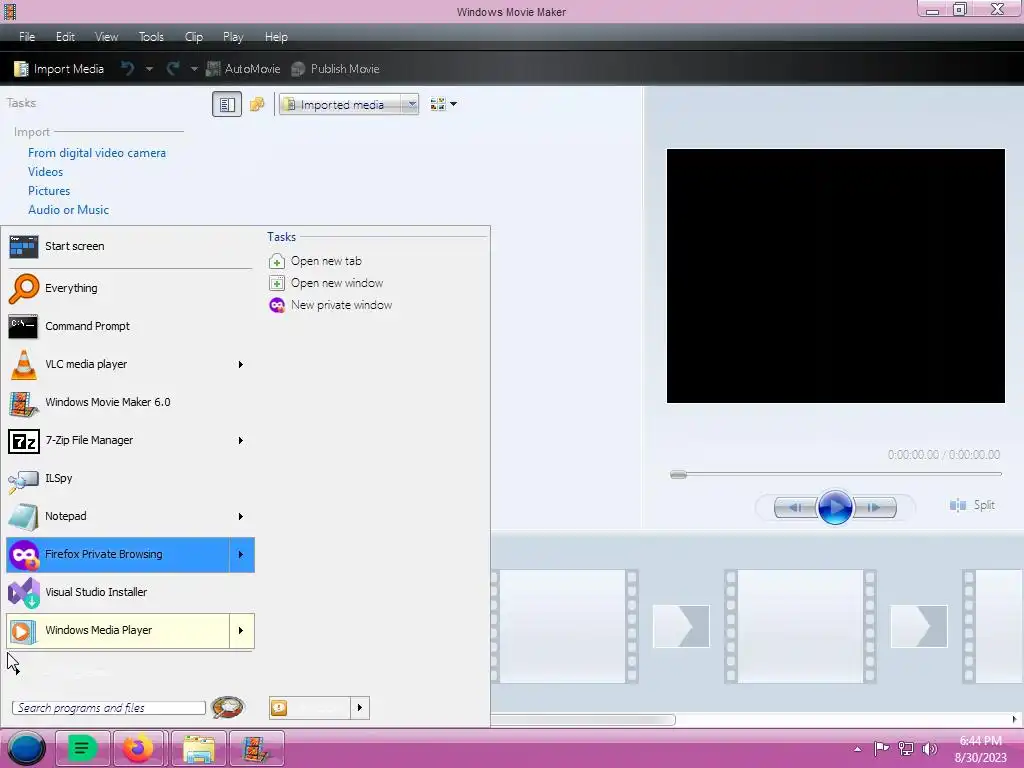Click the Split clip button

pyautogui.click(x=972, y=505)
